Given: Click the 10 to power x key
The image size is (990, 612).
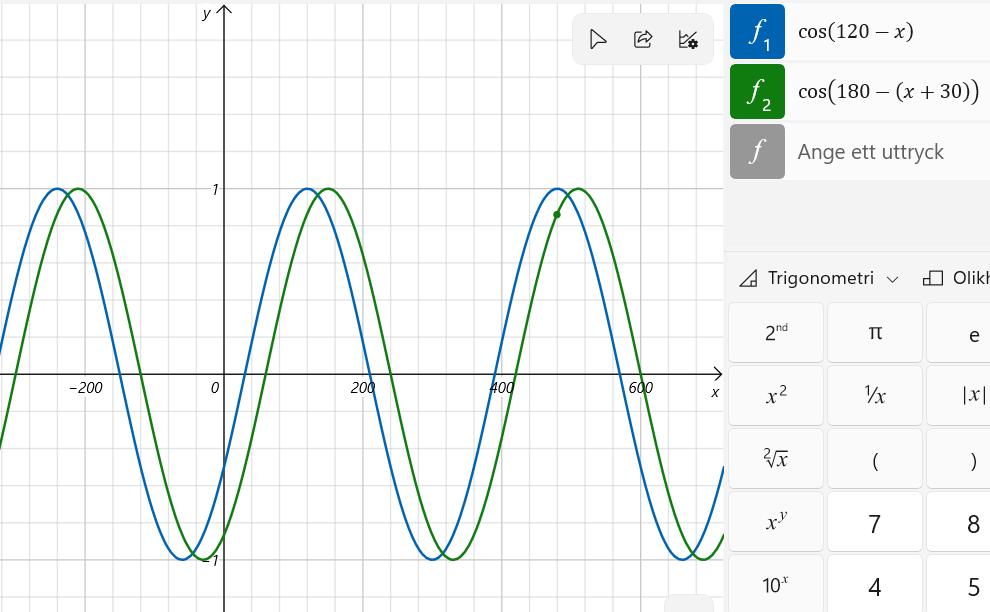Looking at the screenshot, I should click(x=776, y=585).
